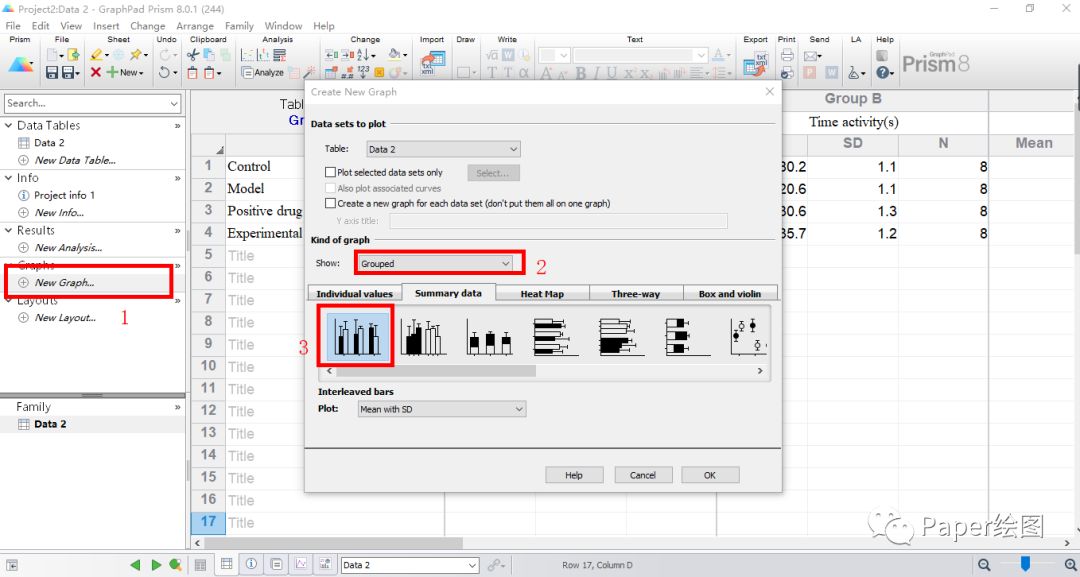The width and height of the screenshot is (1080, 577).
Task: Click the Prism logo button in toolbar
Action: (21, 64)
